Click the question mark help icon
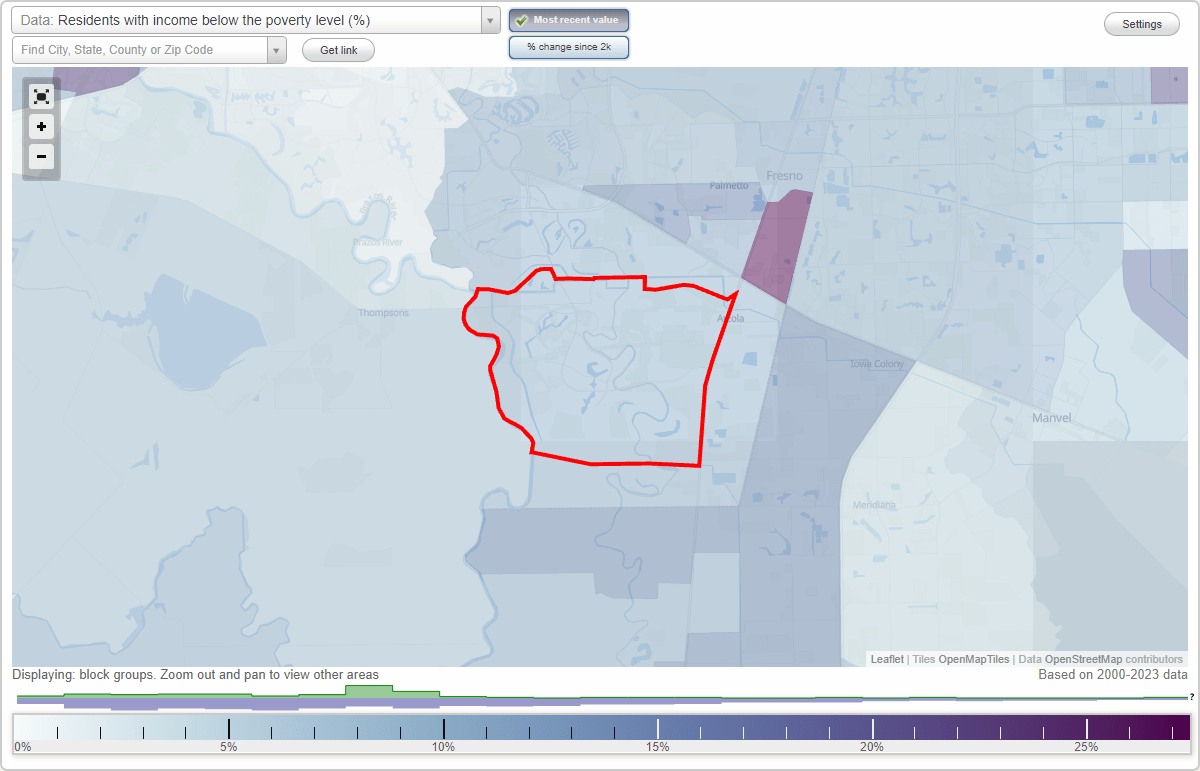Image resolution: width=1200 pixels, height=771 pixels. [x=1192, y=697]
